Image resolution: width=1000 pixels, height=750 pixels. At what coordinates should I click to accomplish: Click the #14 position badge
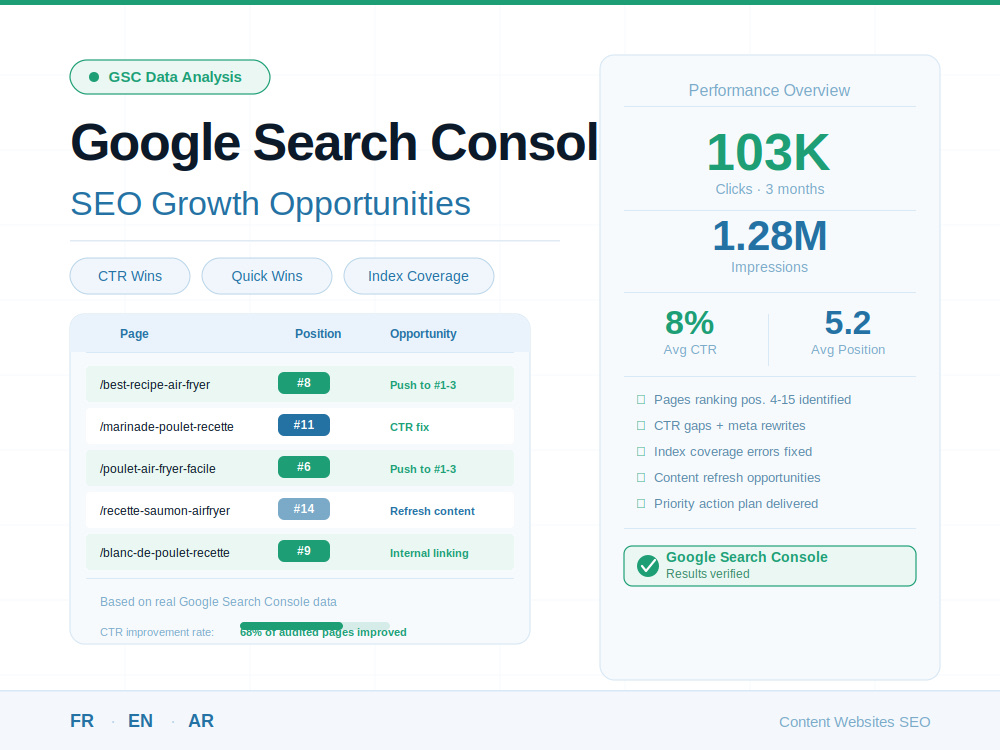point(304,509)
